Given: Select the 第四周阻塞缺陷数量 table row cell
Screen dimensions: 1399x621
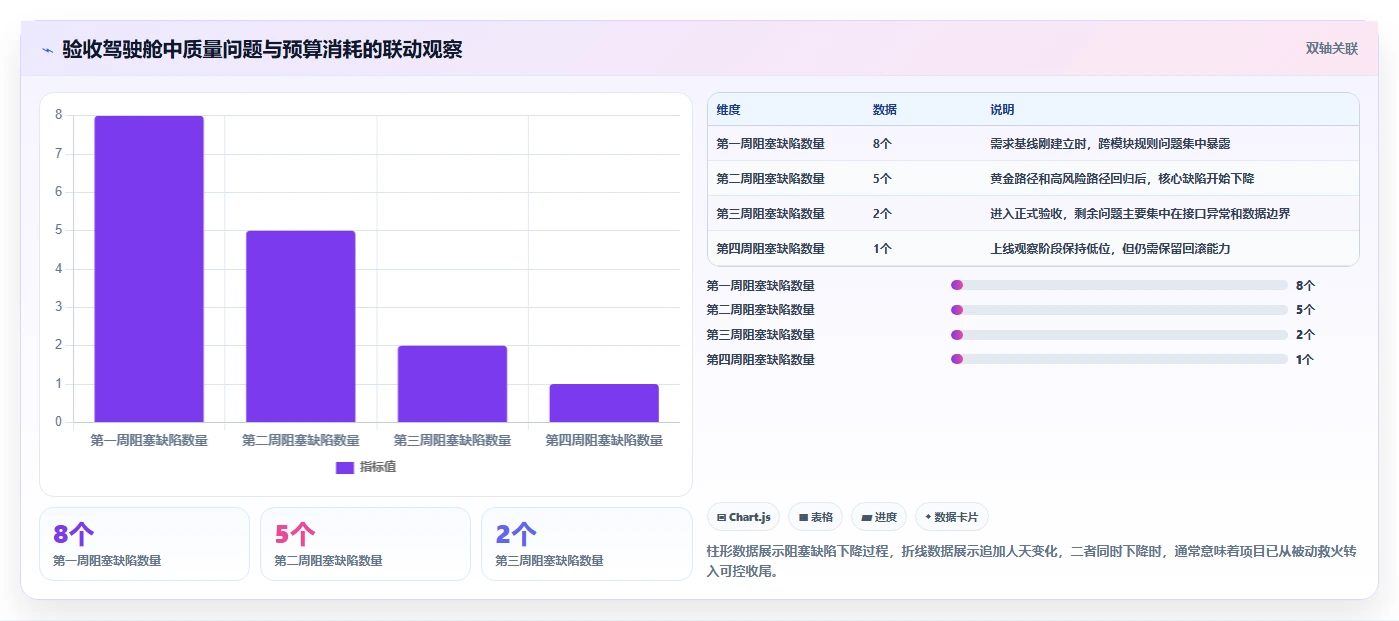Looking at the screenshot, I should click(771, 249).
